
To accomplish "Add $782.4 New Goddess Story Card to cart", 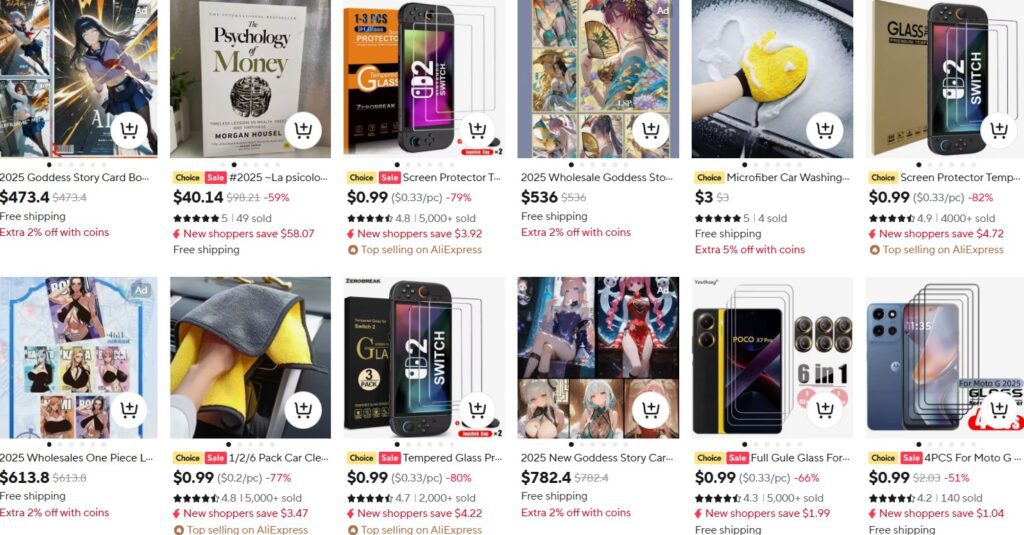I will (x=651, y=410).
